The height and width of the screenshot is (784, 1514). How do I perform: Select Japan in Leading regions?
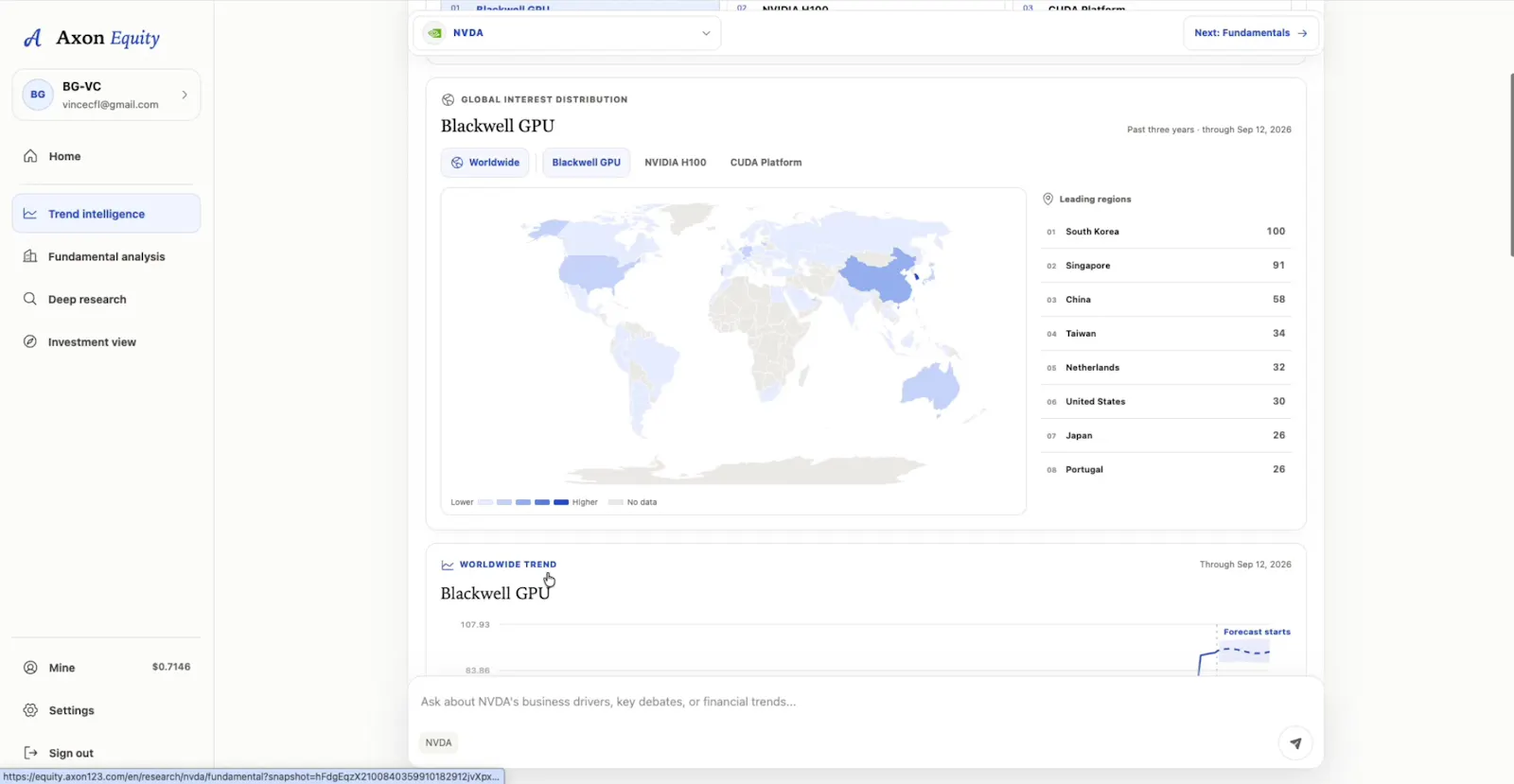pyautogui.click(x=1166, y=436)
